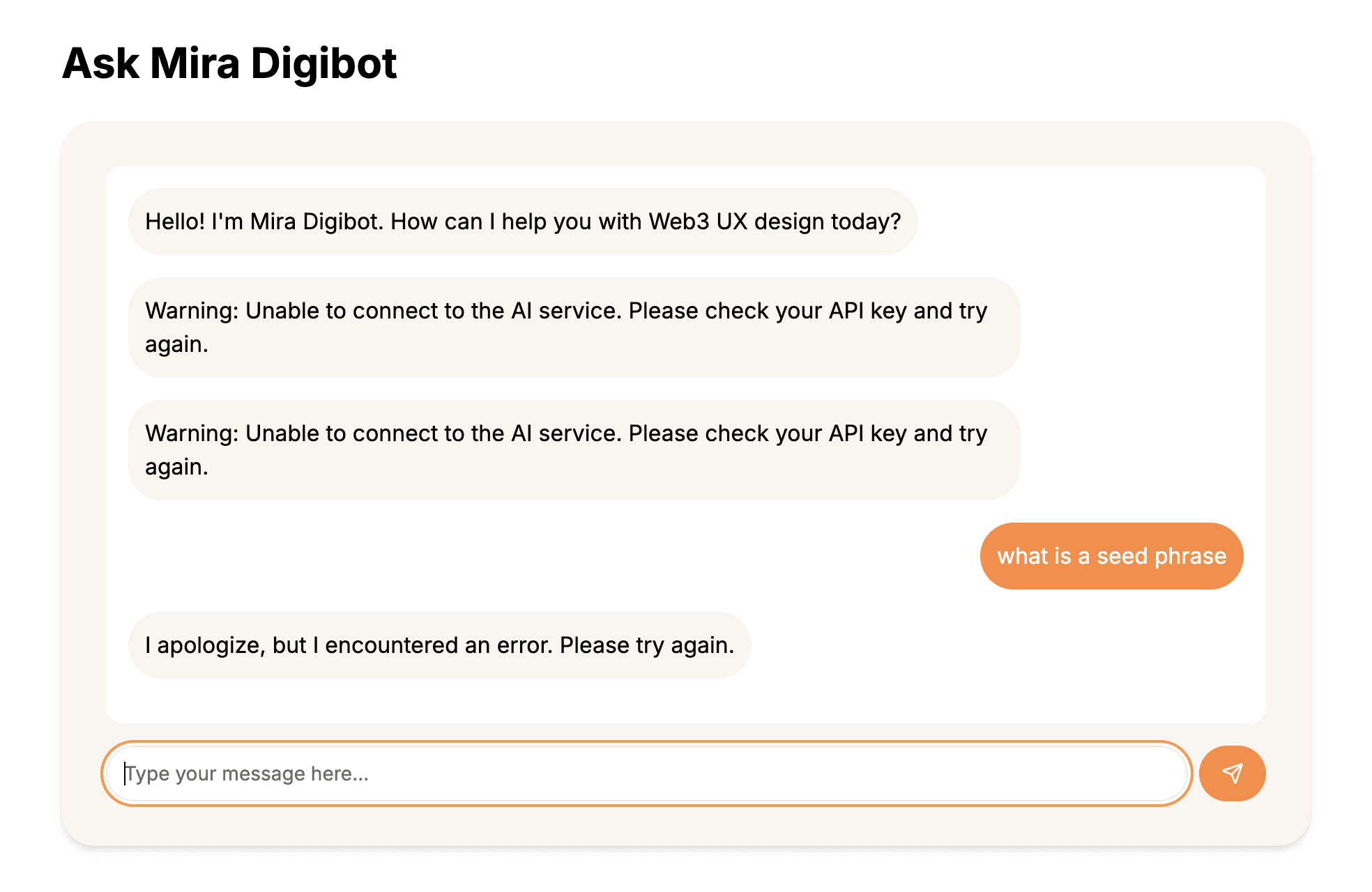Click the word "Digibot" in the page title
Screen dimensions: 1372x892
323,63
